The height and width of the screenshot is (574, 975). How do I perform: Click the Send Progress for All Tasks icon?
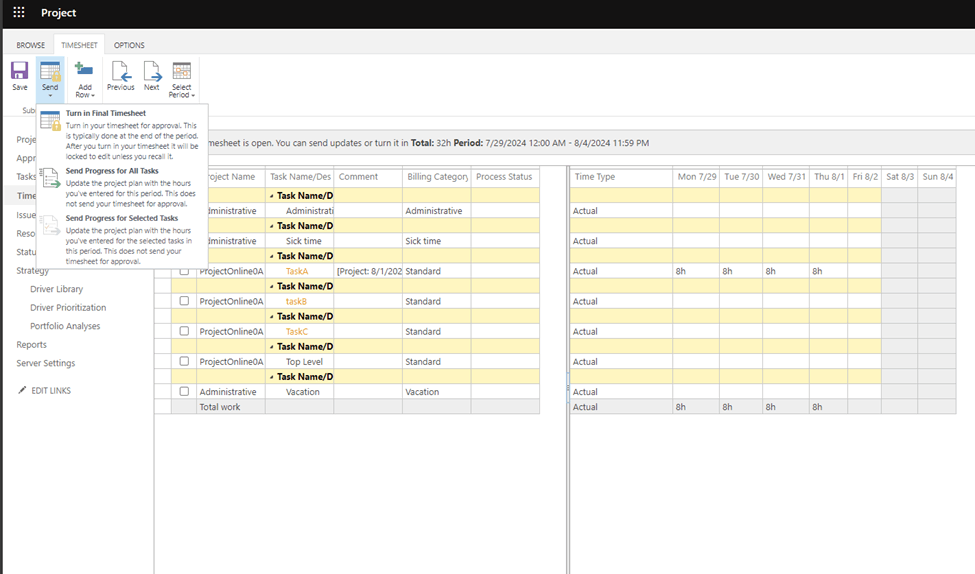click(x=50, y=178)
